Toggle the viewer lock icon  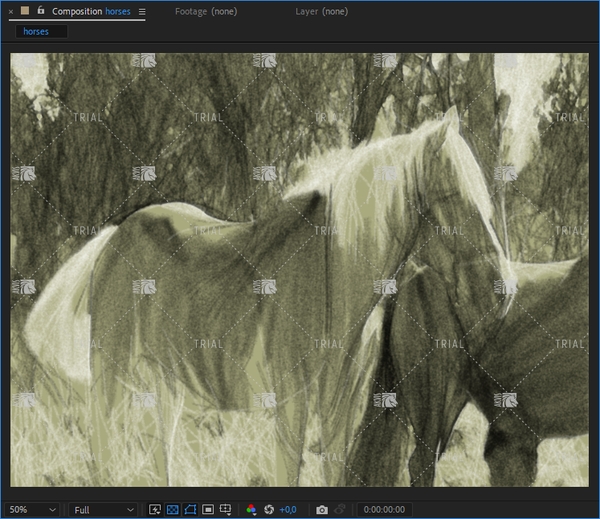click(x=41, y=10)
